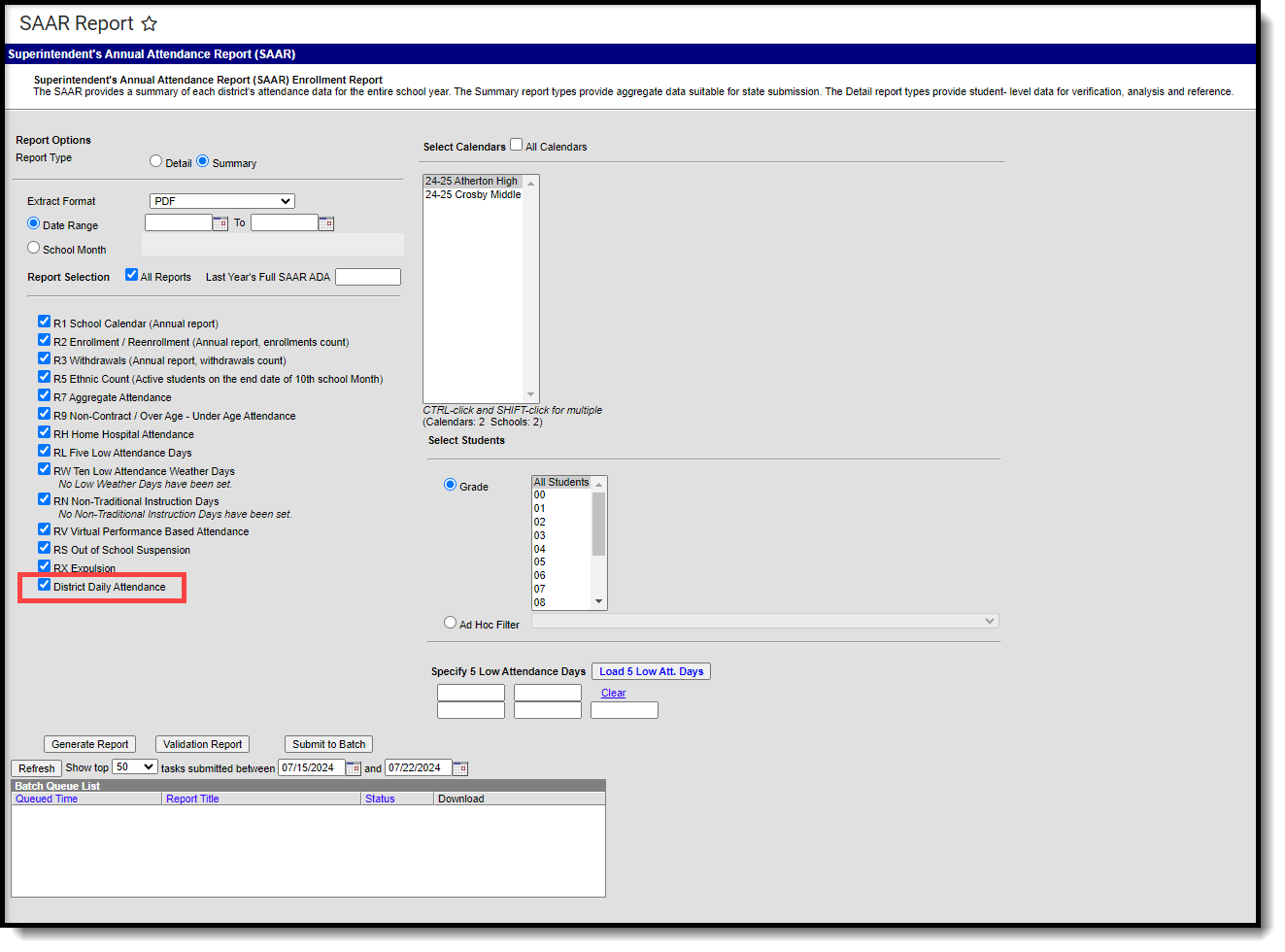Viewport: 1285px width, 952px height.
Task: Uncheck RL Five Low Attendance Days
Action: click(x=45, y=451)
